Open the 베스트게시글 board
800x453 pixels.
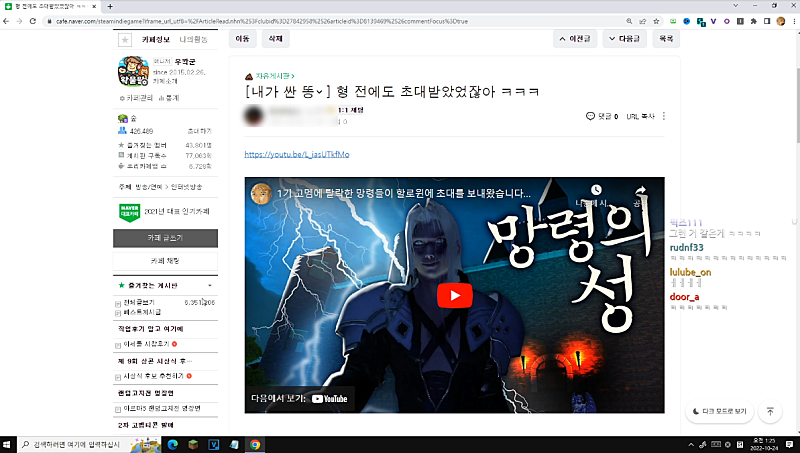(142, 312)
